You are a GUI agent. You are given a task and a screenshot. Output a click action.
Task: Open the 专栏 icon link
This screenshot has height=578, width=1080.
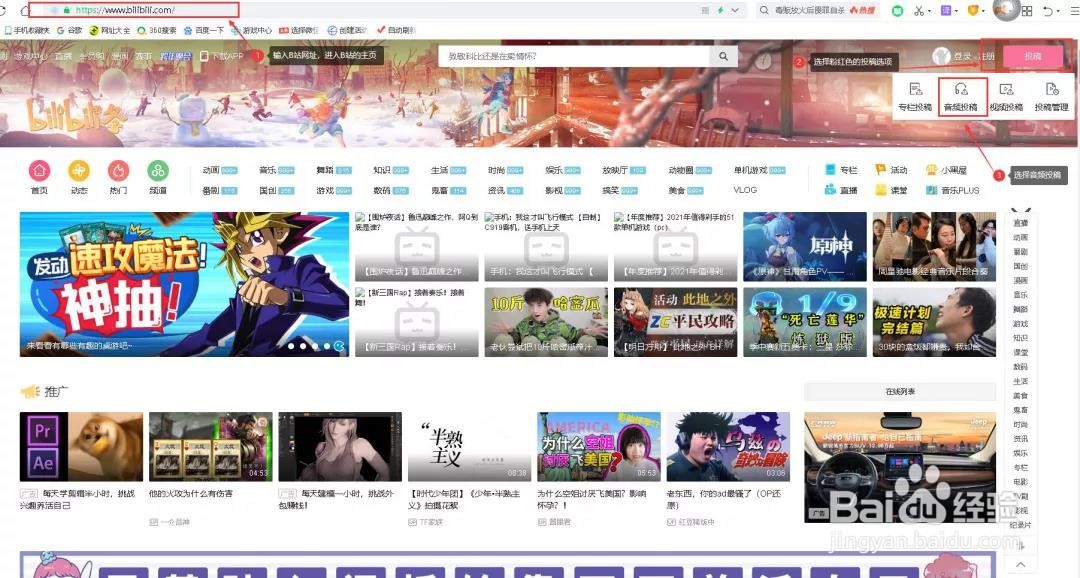tap(841, 169)
